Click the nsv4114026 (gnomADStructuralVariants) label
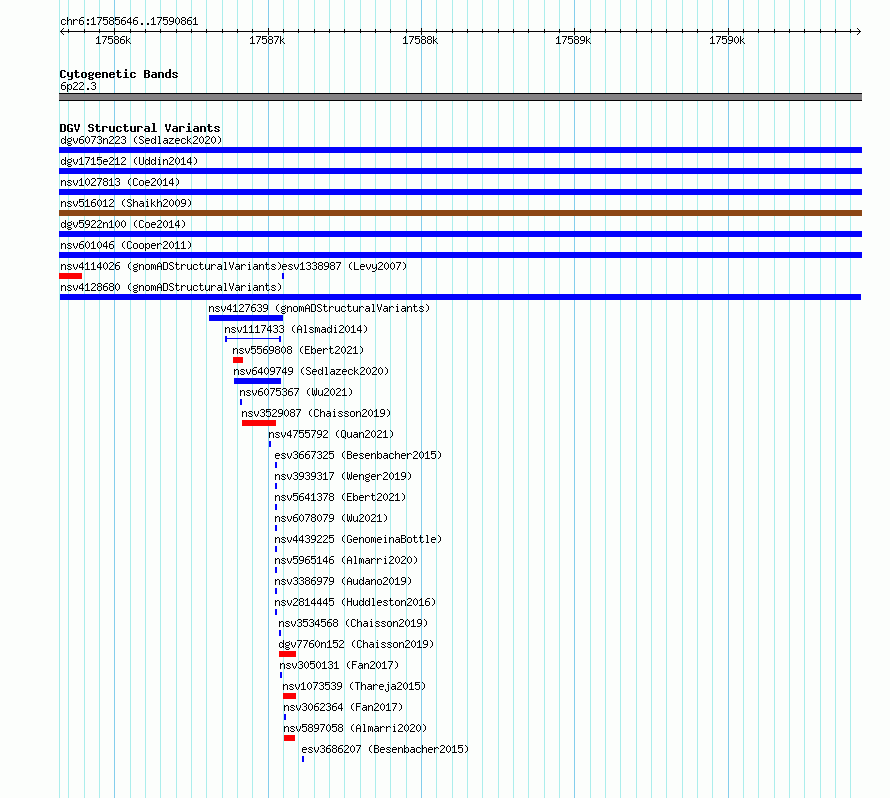The image size is (890, 798). click(x=171, y=266)
